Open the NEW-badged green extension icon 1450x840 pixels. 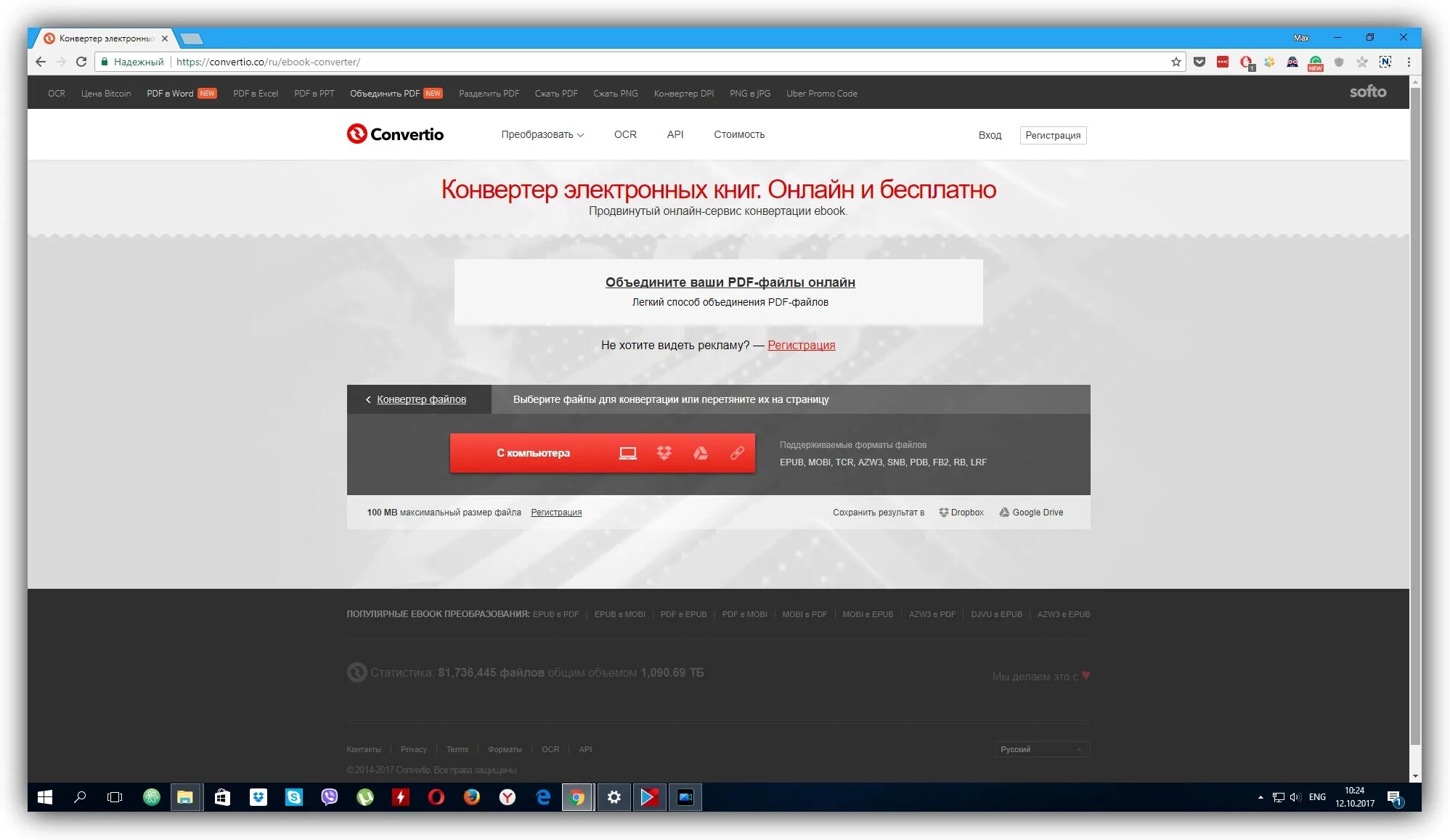1316,63
